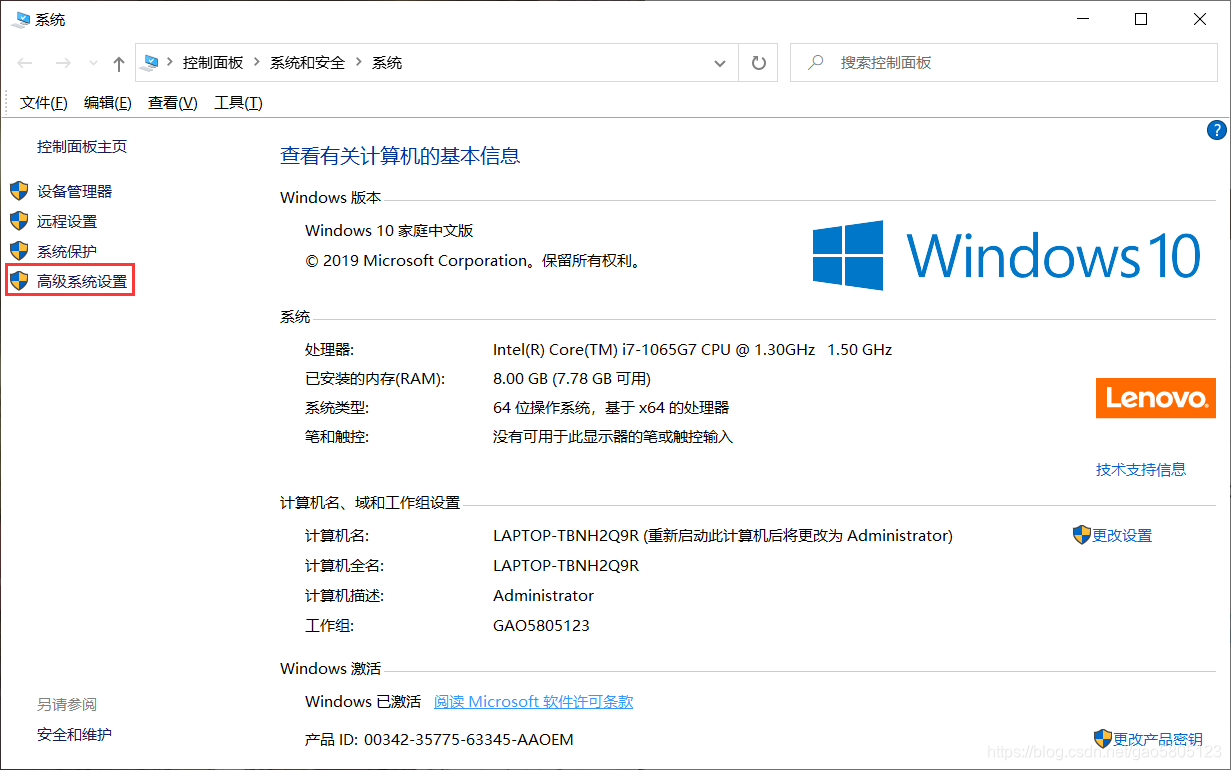The image size is (1231, 770).
Task: Click 系统和安全 in the breadcrumb
Action: (307, 62)
